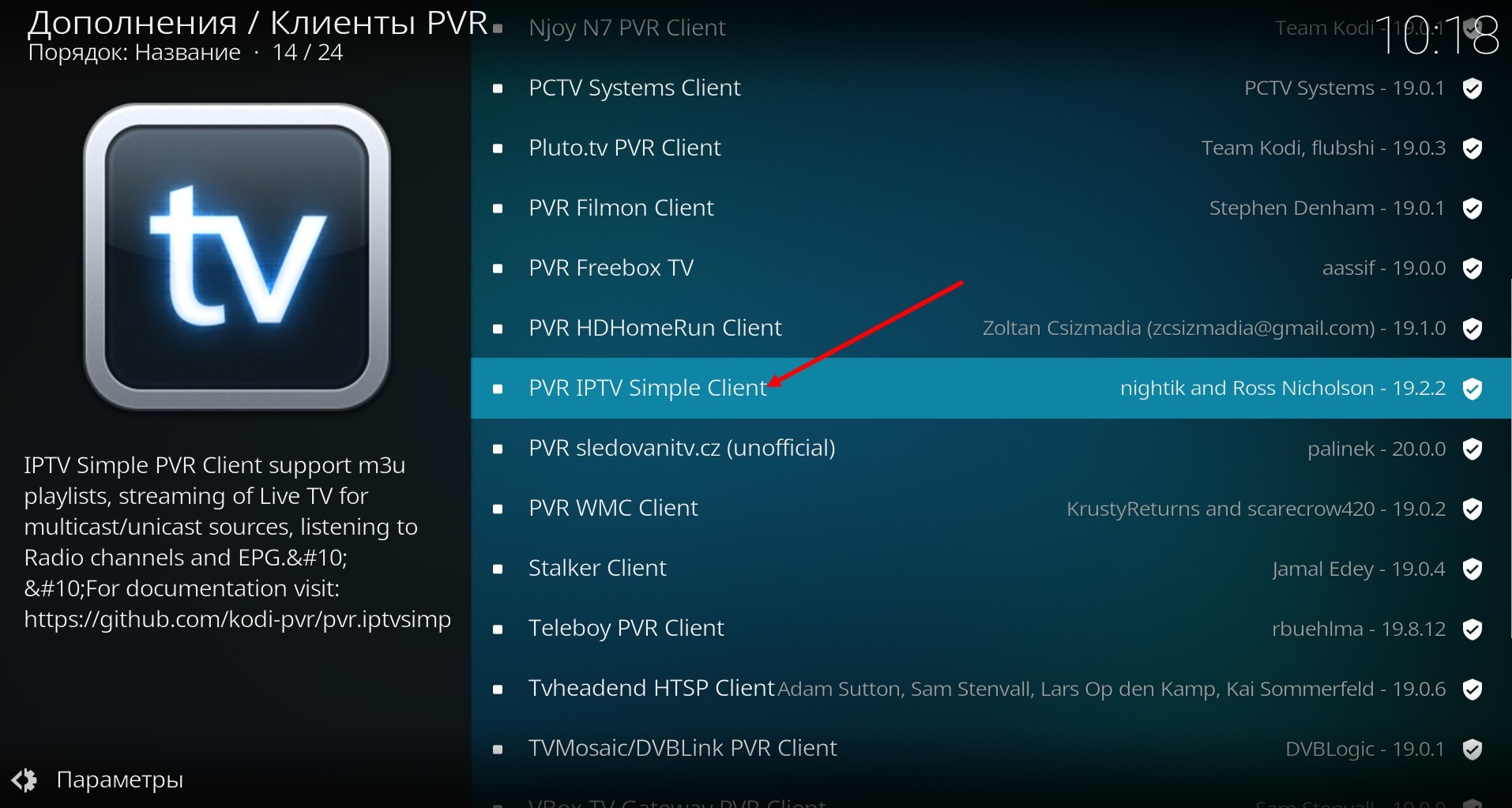
Task: Click the large TV add-on icon
Action: [237, 257]
